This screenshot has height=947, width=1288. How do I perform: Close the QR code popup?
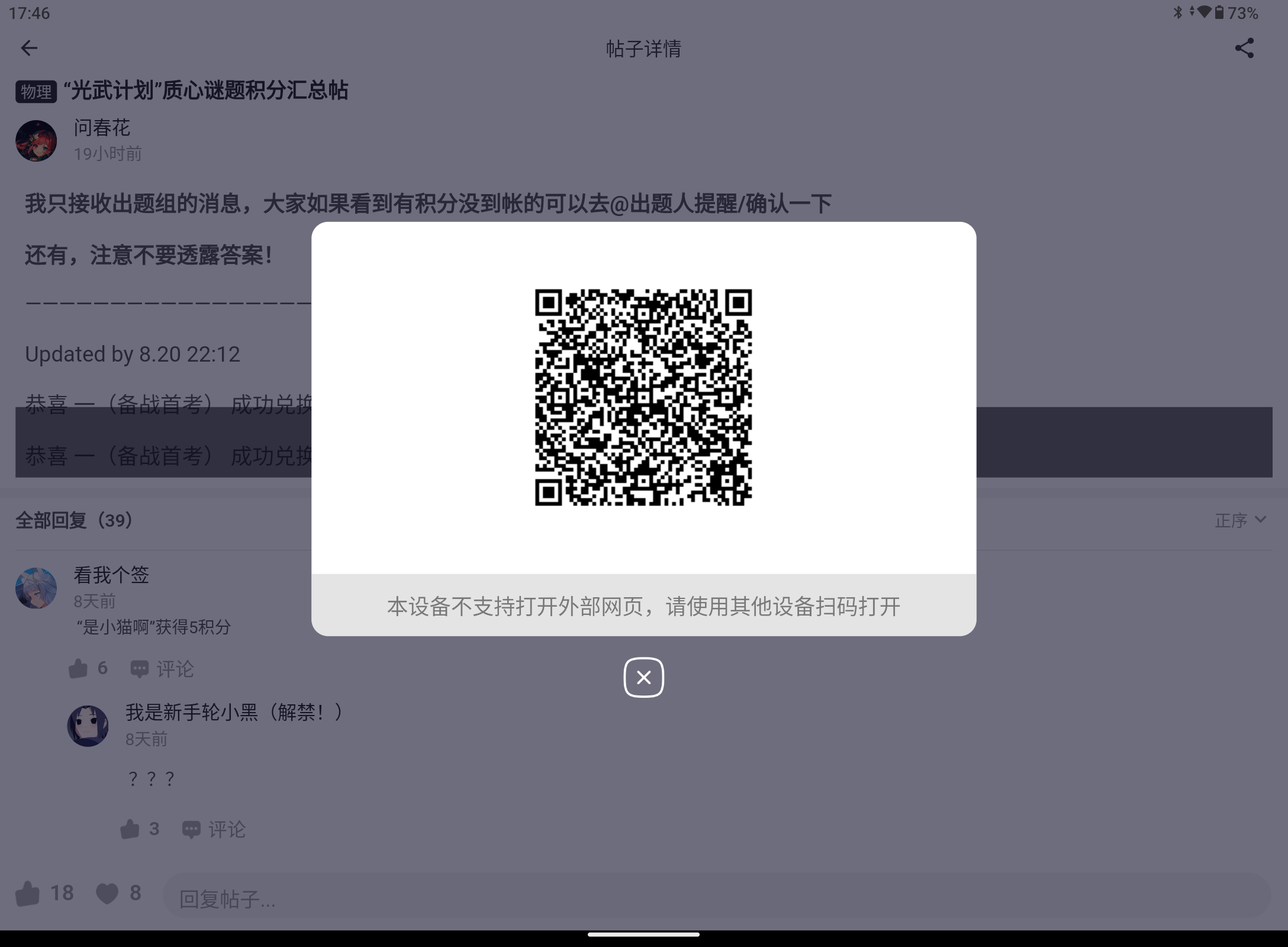pos(643,677)
